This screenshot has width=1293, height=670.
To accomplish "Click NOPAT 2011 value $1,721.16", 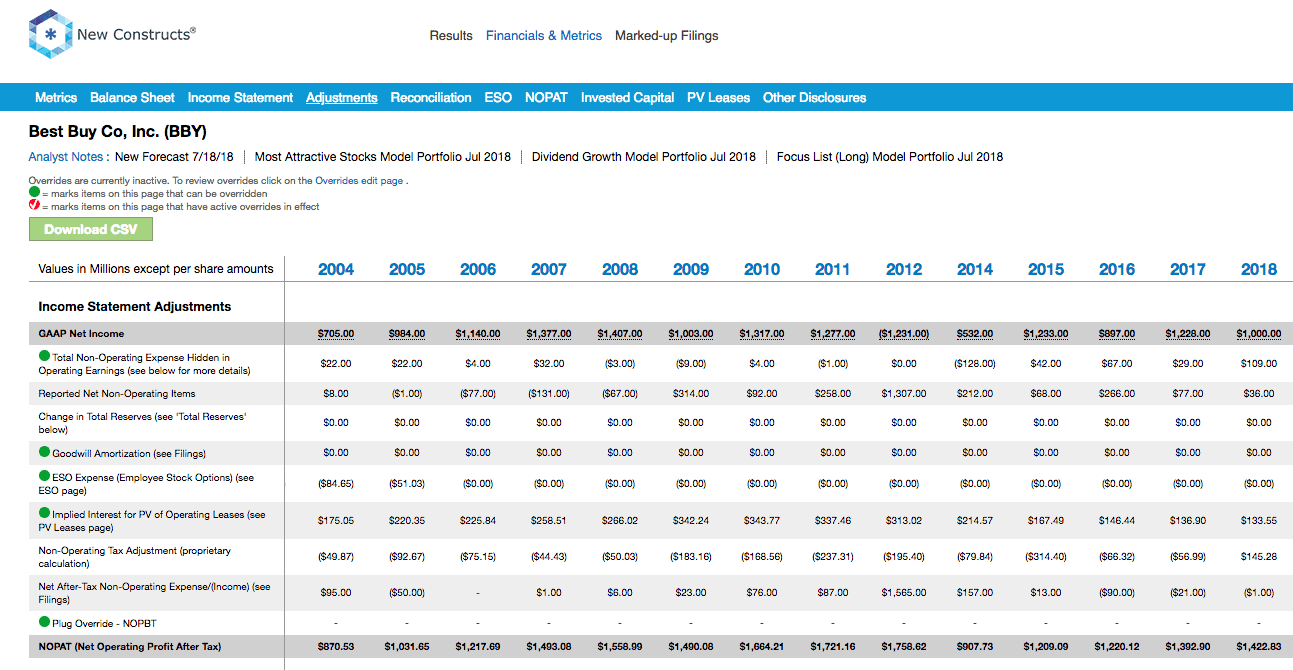I will 833,647.
